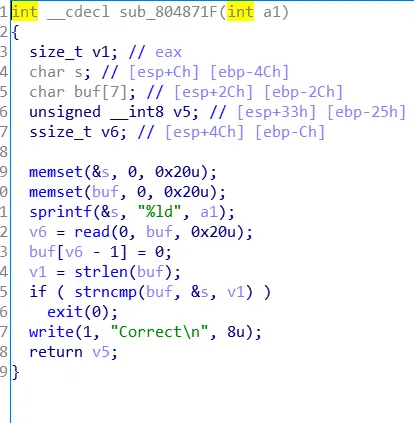
Task: Click ssize_t type on v6 line
Action: click(60, 132)
